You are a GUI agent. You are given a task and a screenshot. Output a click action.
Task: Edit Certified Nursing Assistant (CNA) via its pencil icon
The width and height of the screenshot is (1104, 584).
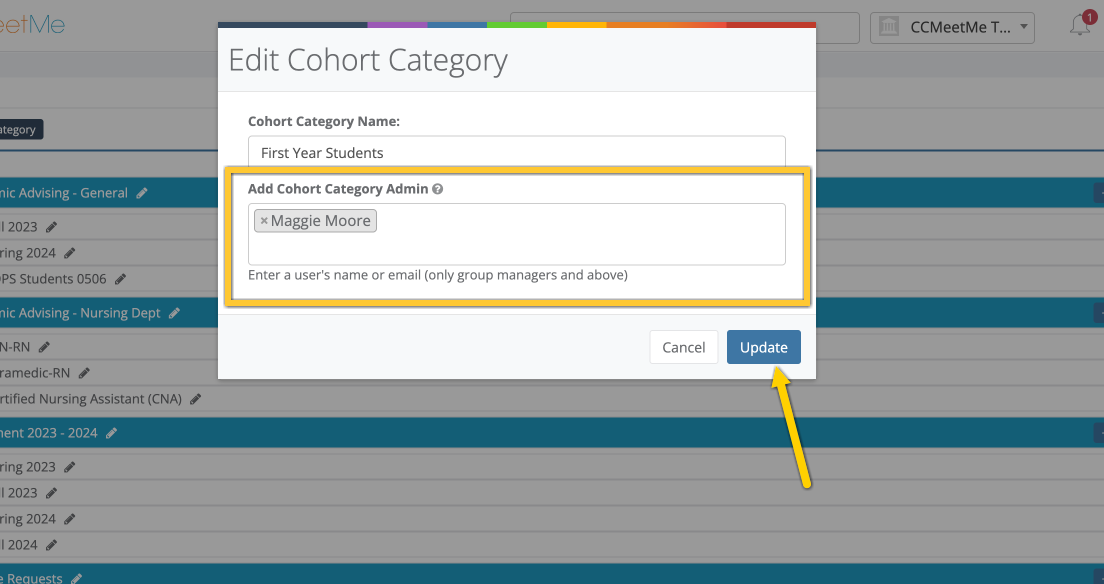point(194,398)
